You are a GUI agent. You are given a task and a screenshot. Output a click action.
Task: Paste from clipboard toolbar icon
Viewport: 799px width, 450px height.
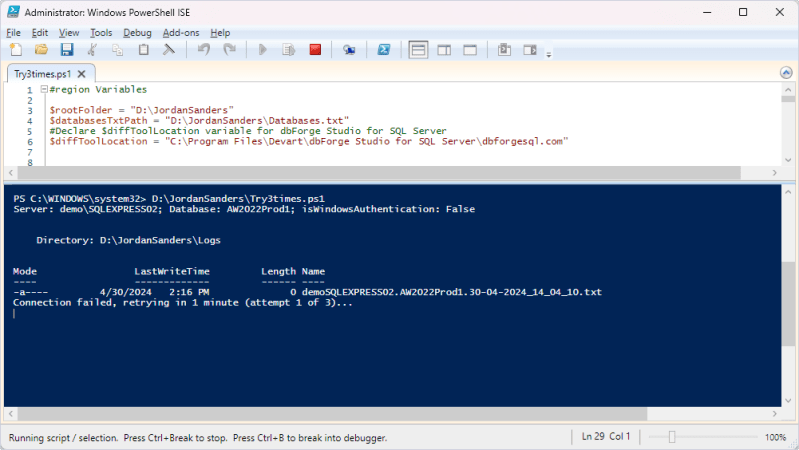(x=144, y=49)
